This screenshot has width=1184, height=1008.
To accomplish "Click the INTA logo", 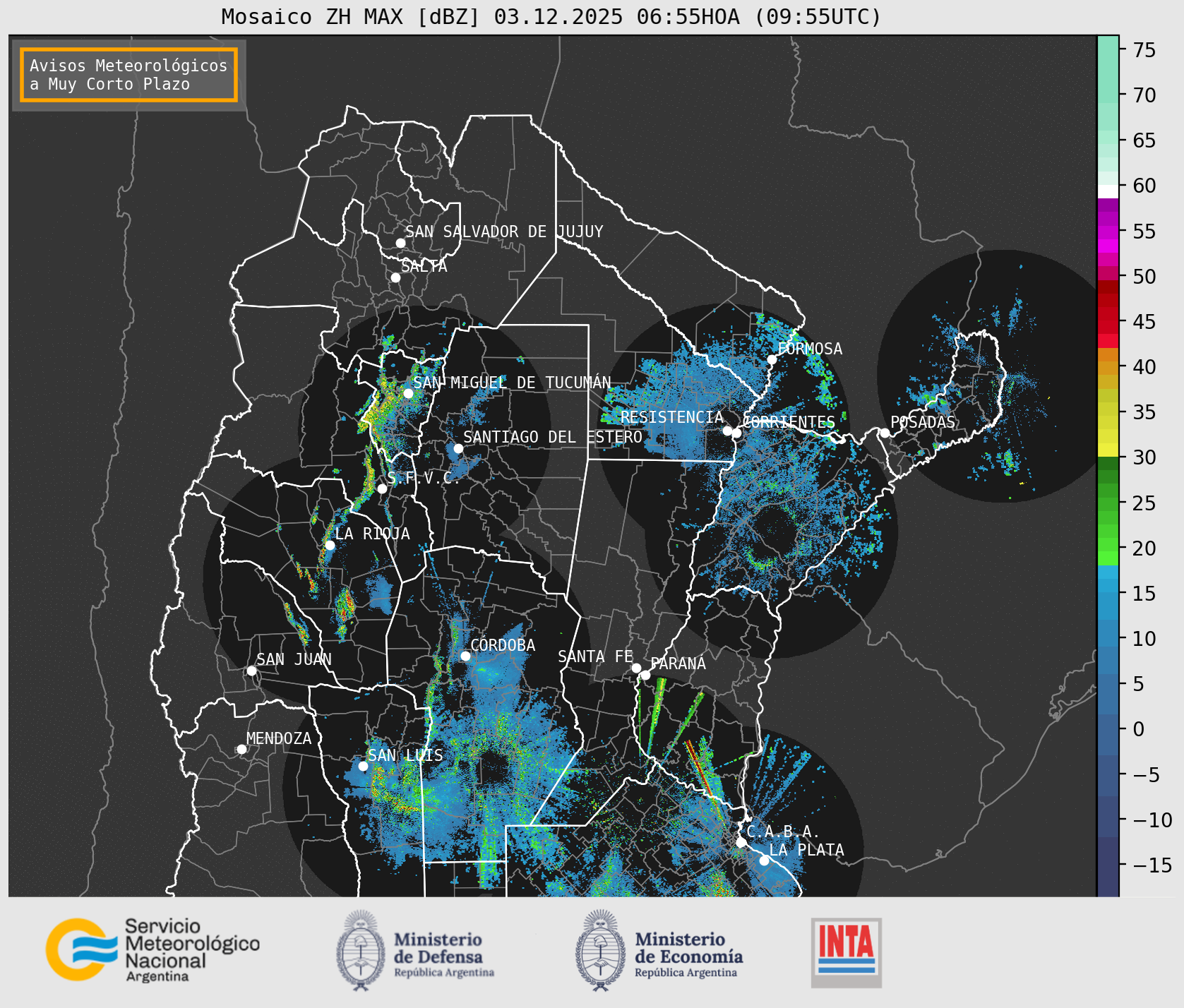I will click(847, 952).
